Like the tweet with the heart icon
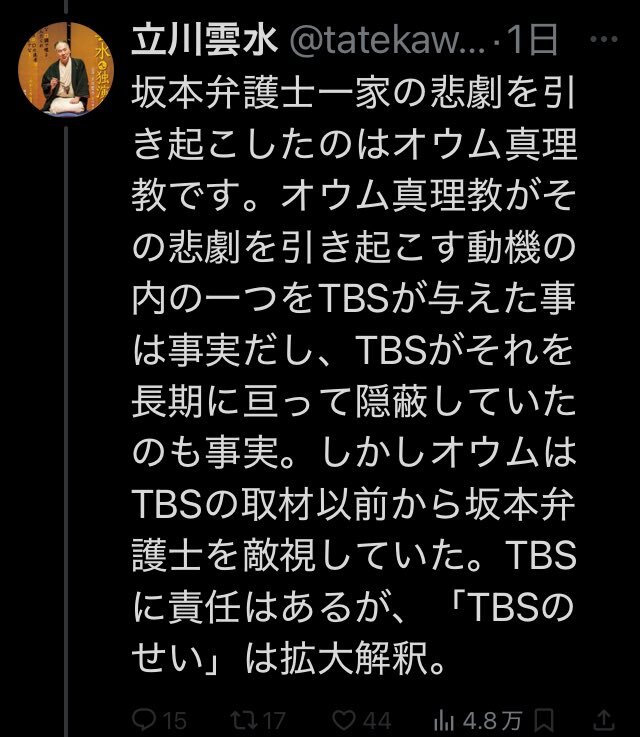This screenshot has height=737, width=640. click(344, 720)
